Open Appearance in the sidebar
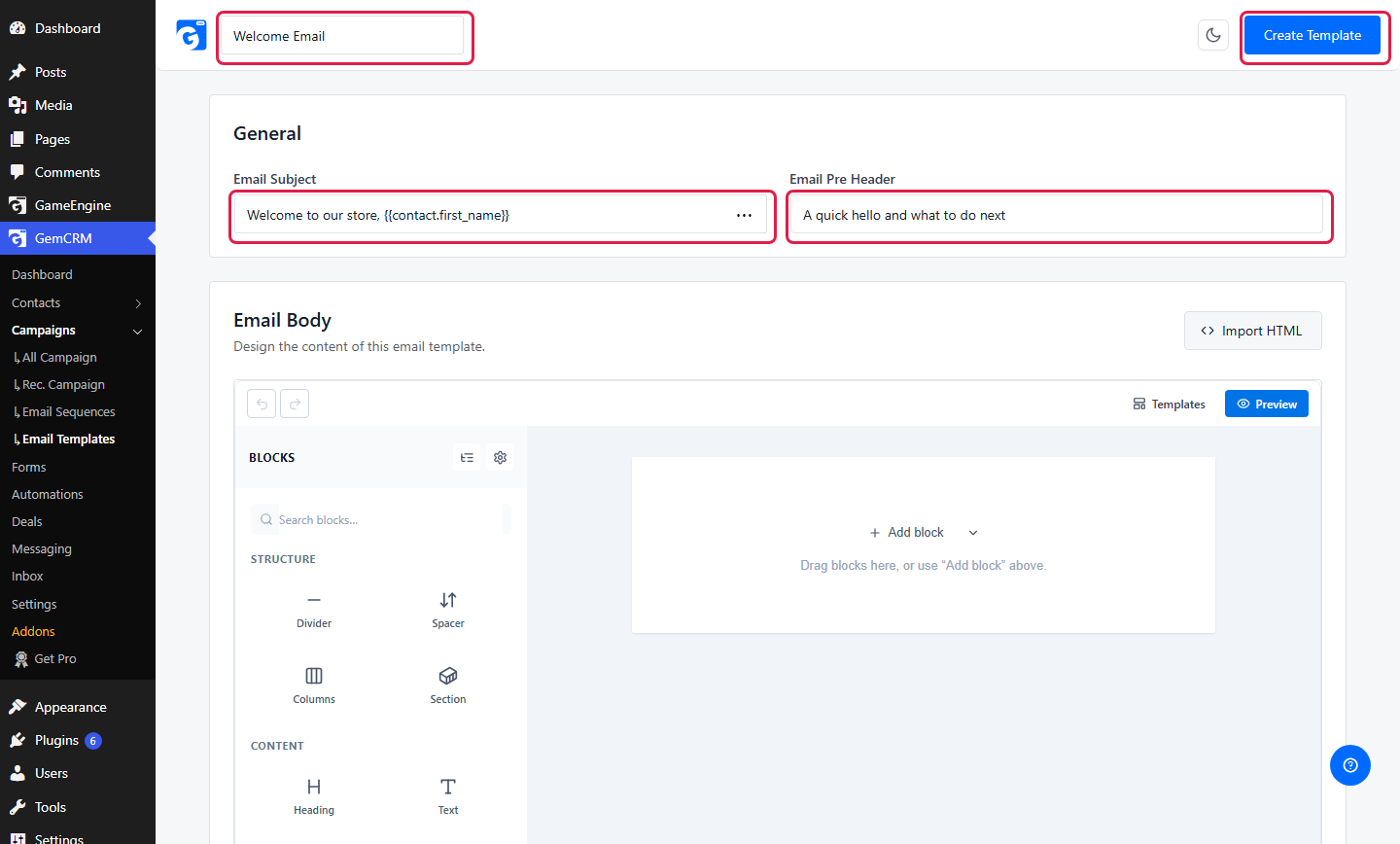This screenshot has height=844, width=1400. tap(78, 707)
